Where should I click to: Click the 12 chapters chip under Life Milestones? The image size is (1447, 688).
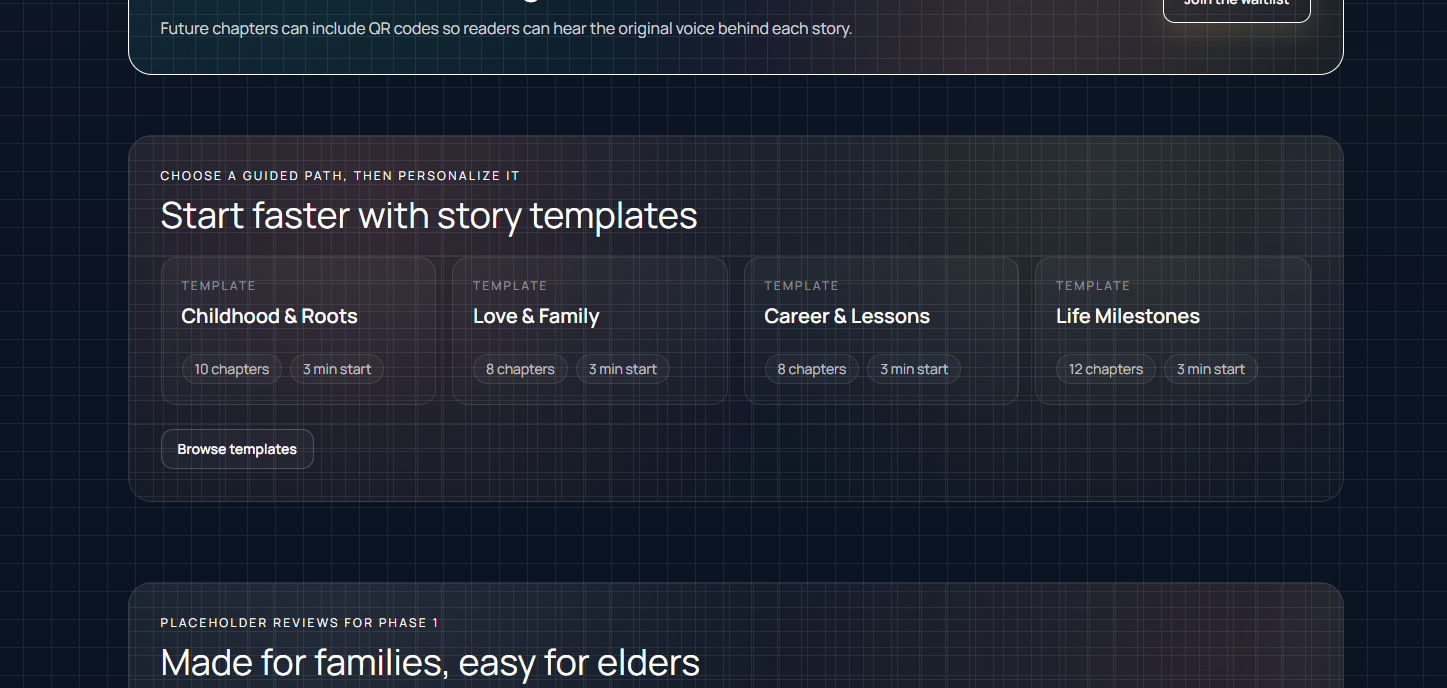pos(1105,369)
